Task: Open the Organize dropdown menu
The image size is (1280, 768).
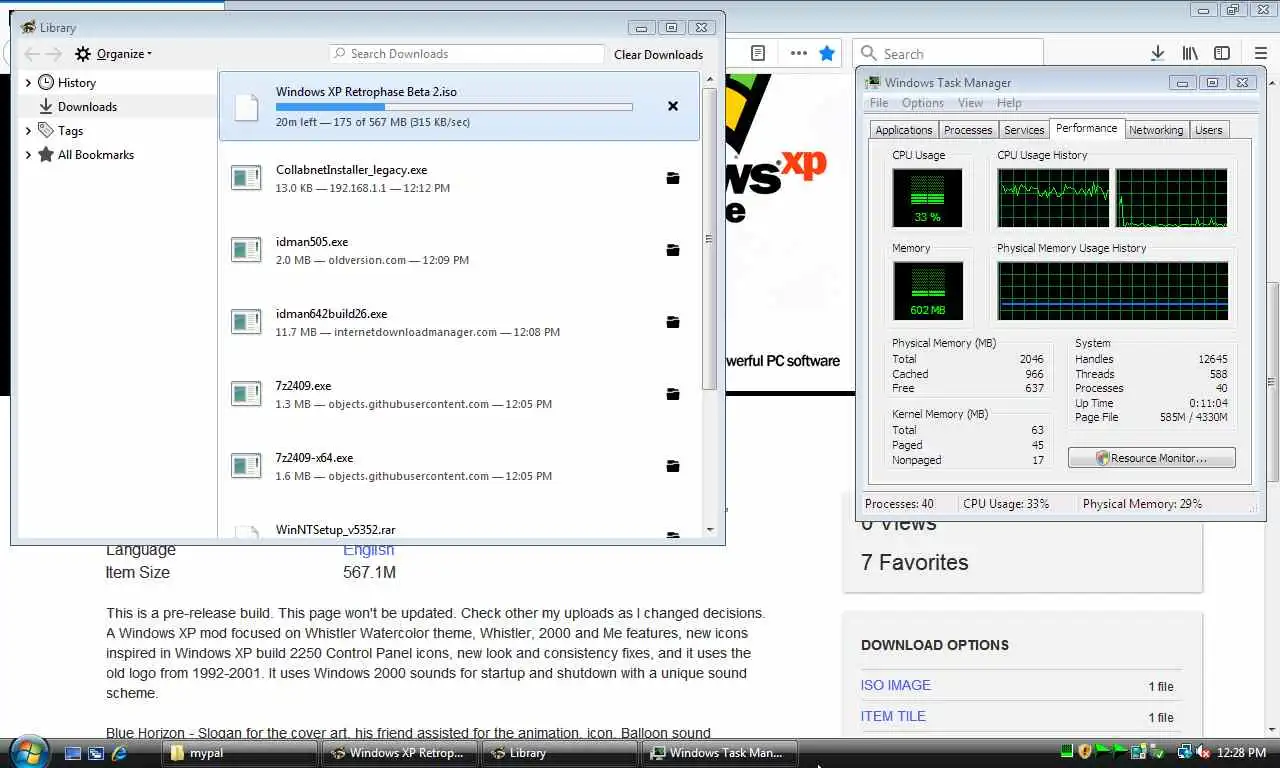Action: [x=113, y=54]
